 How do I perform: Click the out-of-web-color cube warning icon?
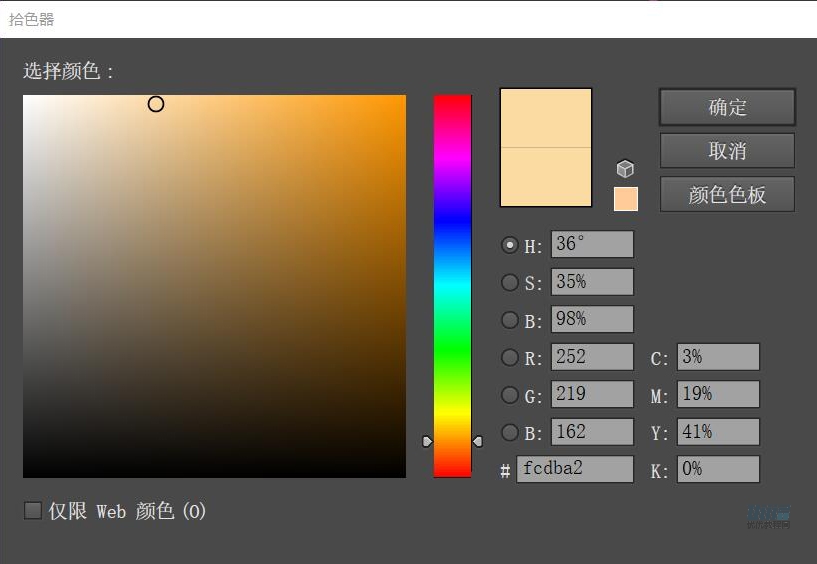click(625, 169)
